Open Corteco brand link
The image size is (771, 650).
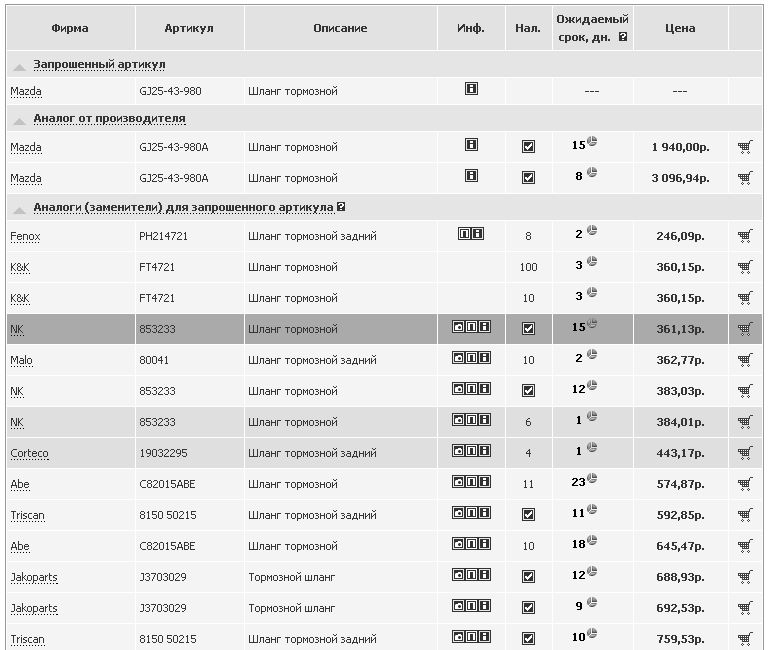30,453
